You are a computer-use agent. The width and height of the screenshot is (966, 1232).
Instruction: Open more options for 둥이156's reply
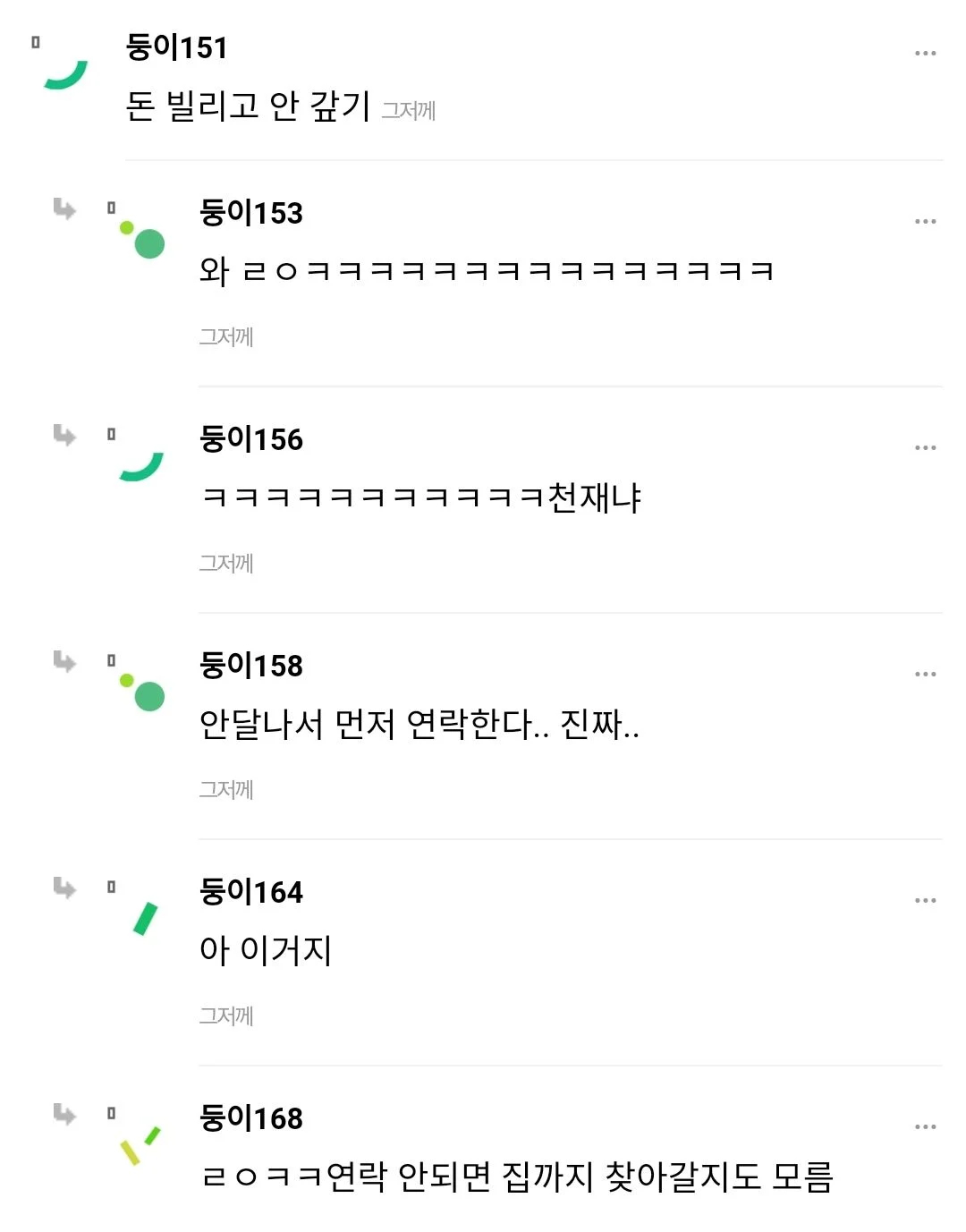(x=925, y=447)
